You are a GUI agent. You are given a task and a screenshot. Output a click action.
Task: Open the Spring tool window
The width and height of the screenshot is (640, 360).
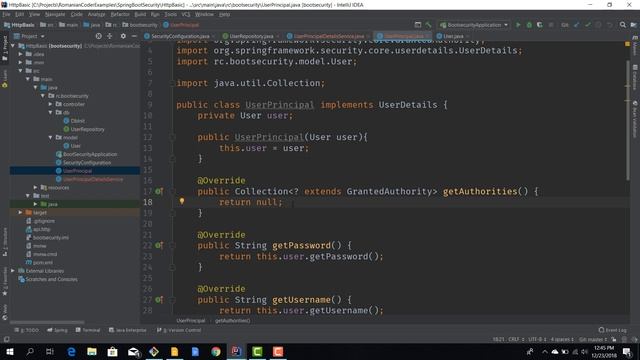coord(57,330)
